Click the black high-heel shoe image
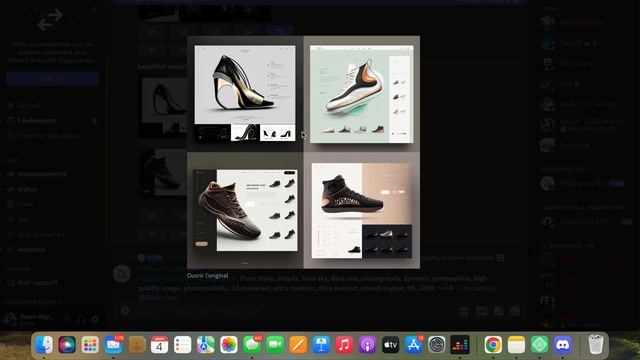Screen dimensions: 640x360 pyautogui.click(x=245, y=93)
